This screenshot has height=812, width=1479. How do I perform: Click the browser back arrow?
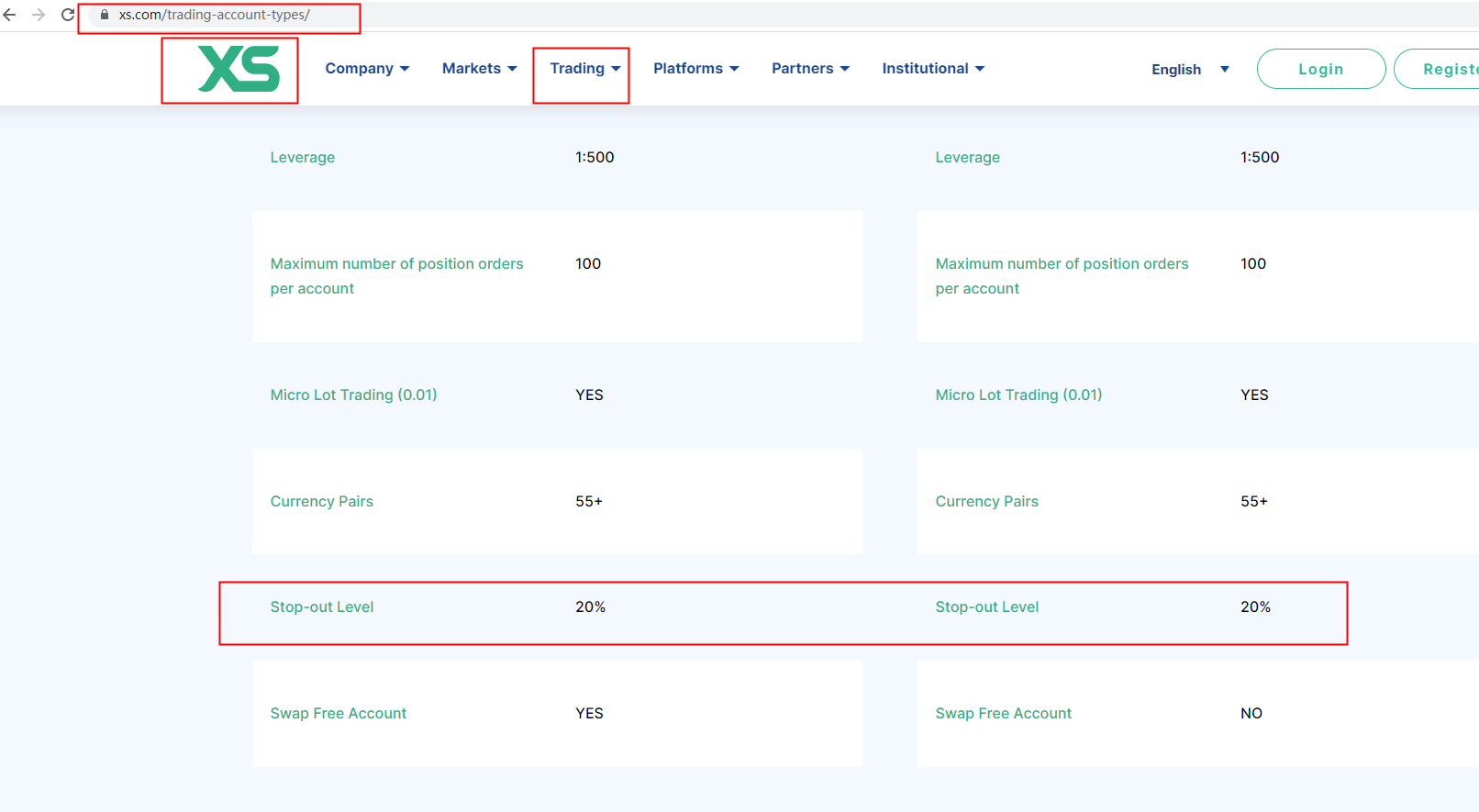tap(10, 15)
